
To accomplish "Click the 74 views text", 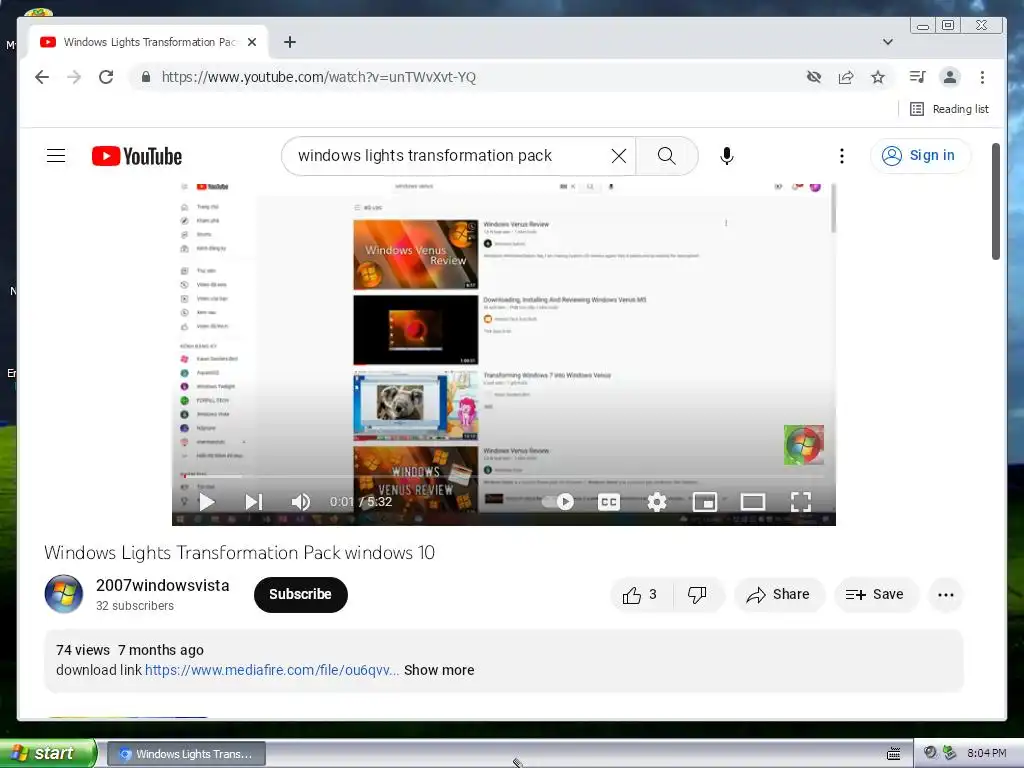I will point(83,650).
